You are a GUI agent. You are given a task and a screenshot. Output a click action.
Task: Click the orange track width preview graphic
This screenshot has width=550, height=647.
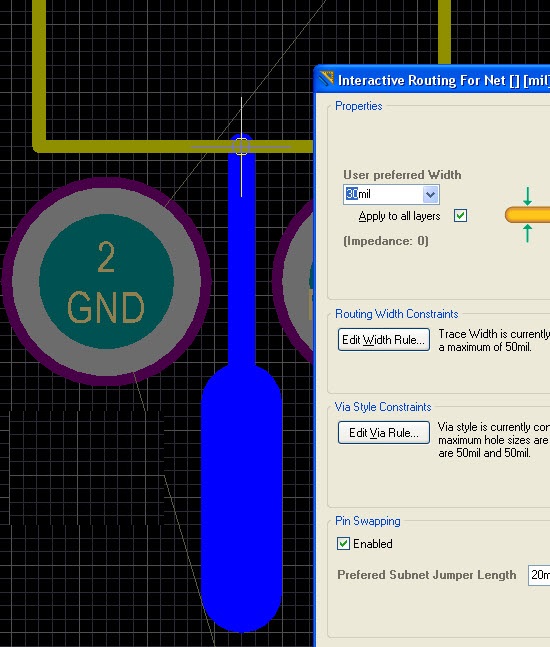[527, 215]
